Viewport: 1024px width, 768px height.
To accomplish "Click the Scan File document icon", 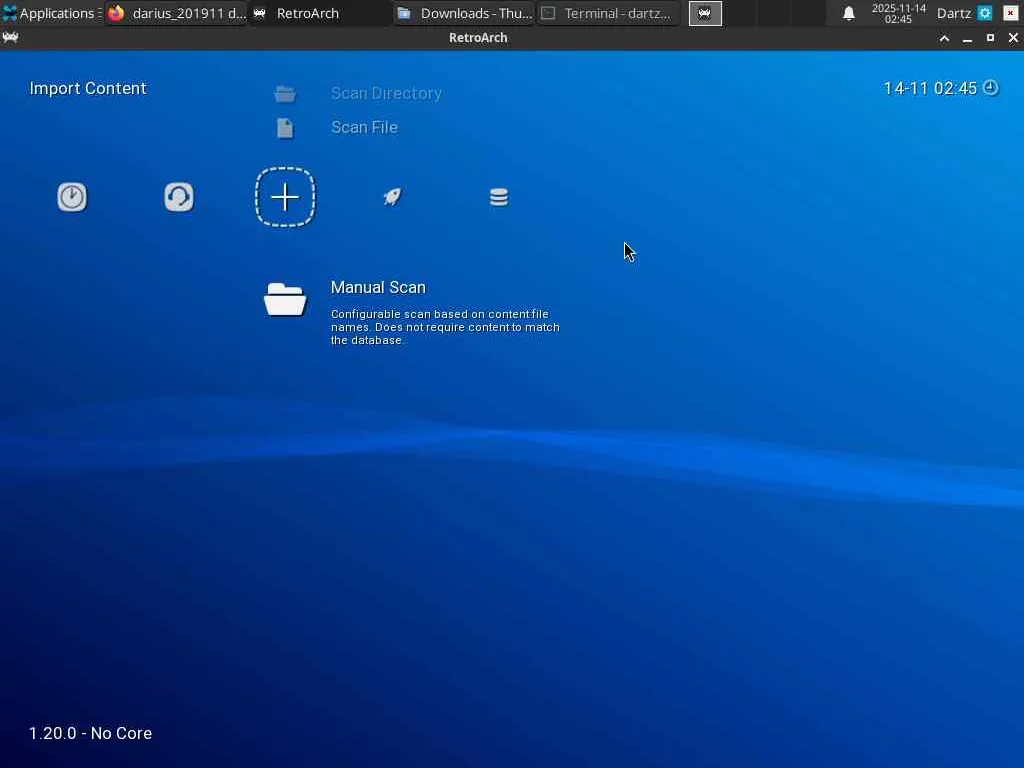I will tap(285, 128).
